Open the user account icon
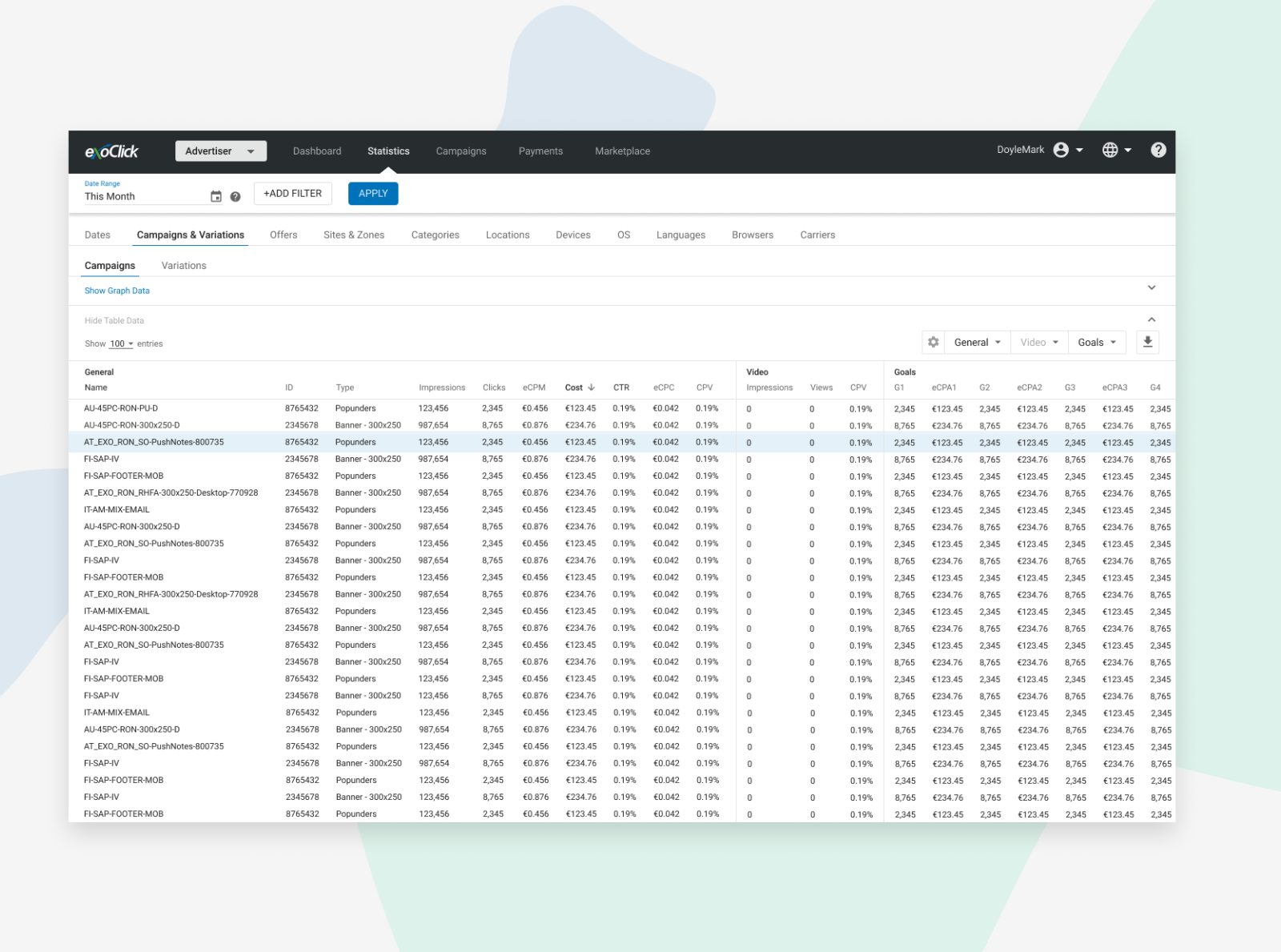 click(x=1062, y=150)
